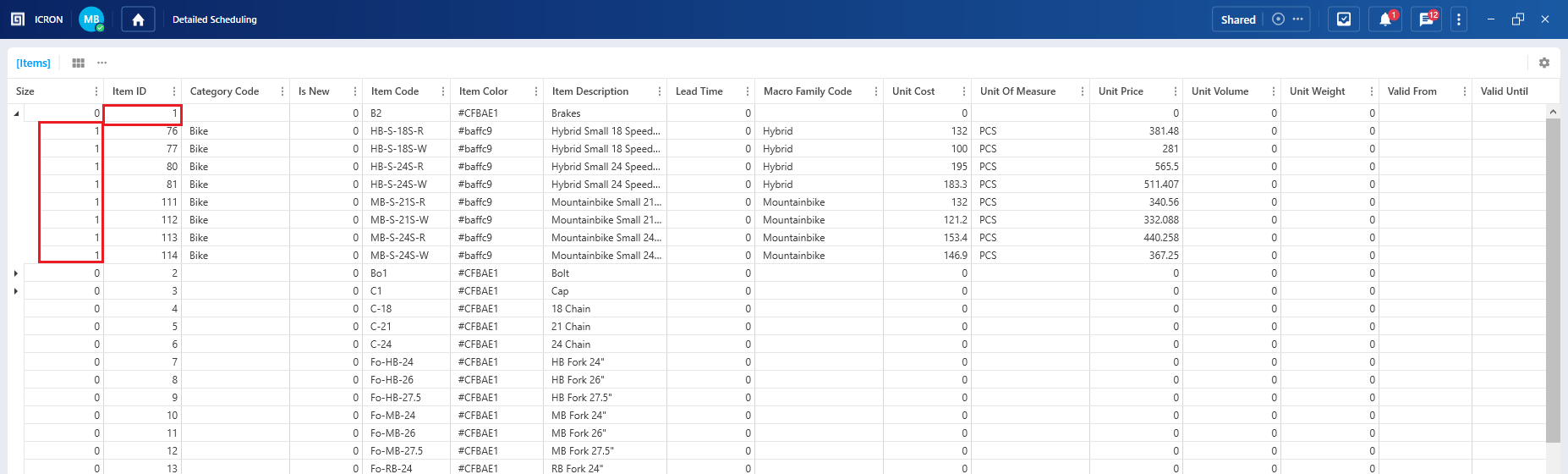Image resolution: width=1568 pixels, height=474 pixels.
Task: Open the Item ID column menu
Action: point(174,91)
